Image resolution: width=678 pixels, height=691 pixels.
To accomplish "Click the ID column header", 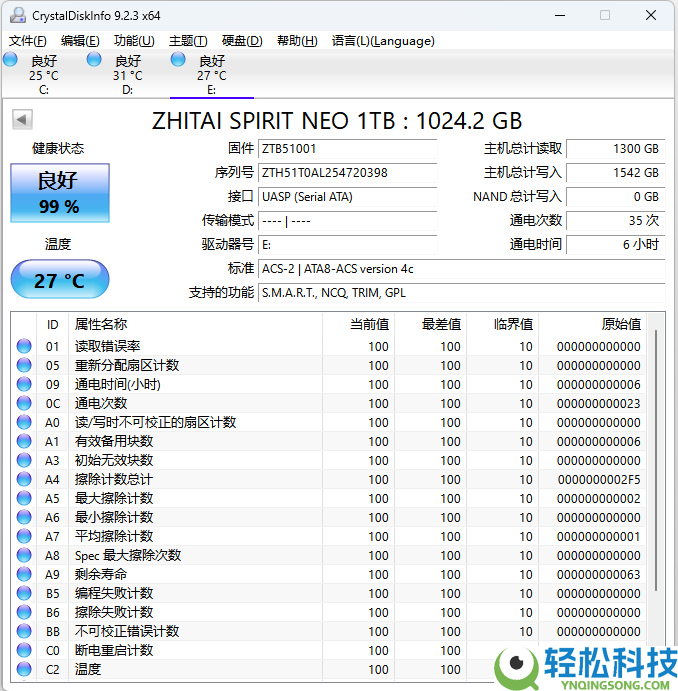I will 52,324.
